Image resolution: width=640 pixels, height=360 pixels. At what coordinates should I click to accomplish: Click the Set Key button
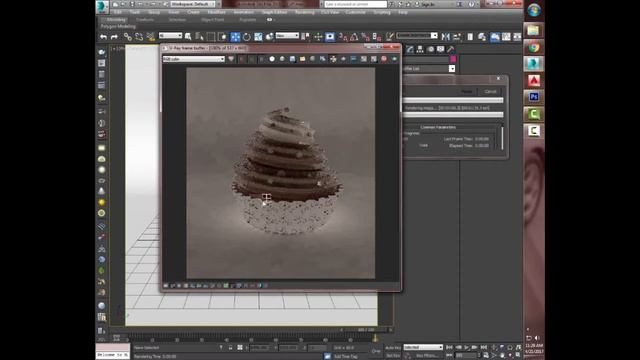click(x=393, y=356)
